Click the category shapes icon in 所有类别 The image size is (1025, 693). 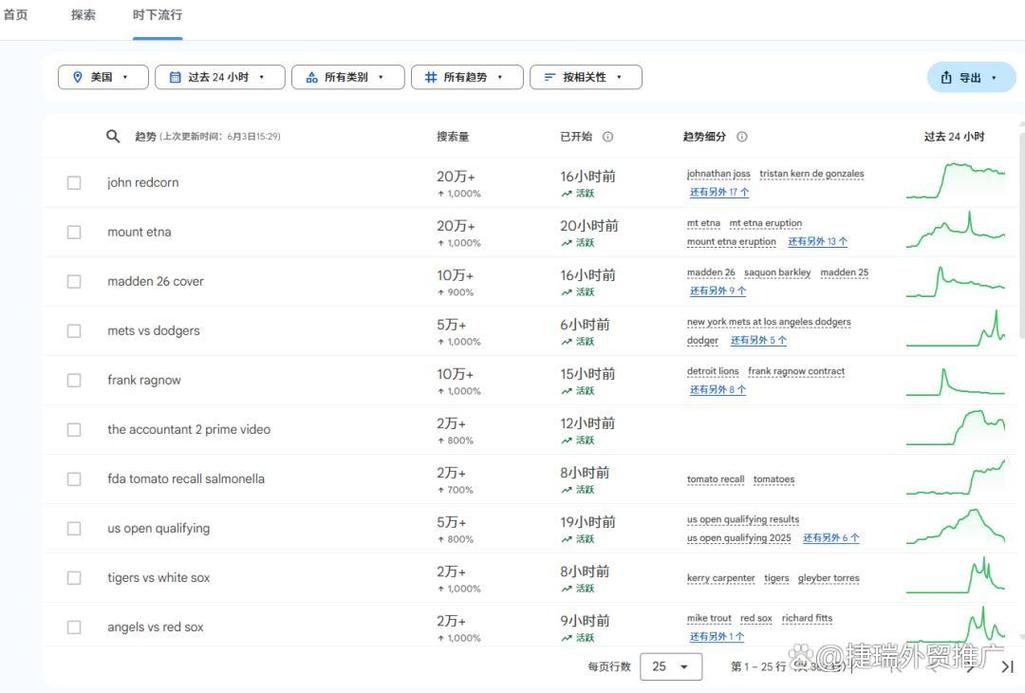[x=312, y=77]
